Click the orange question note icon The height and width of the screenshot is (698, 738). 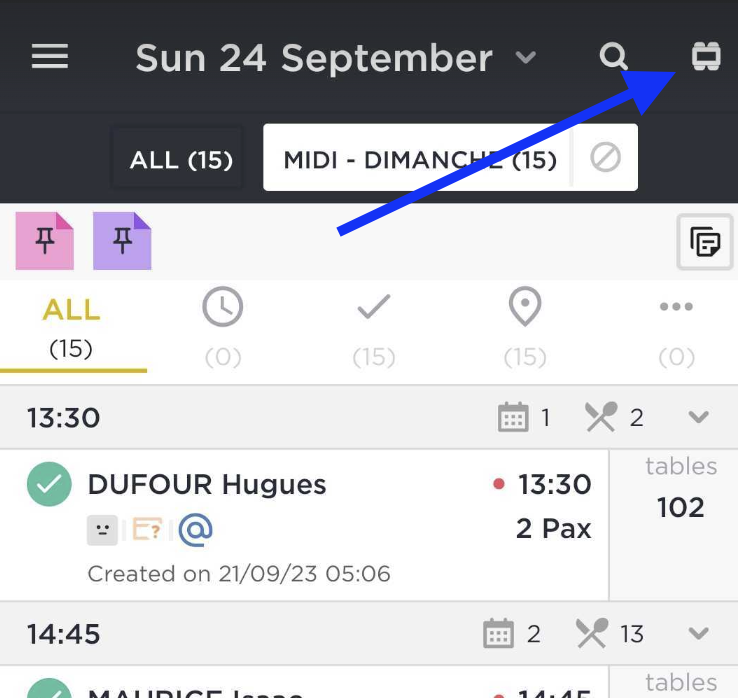[147, 529]
